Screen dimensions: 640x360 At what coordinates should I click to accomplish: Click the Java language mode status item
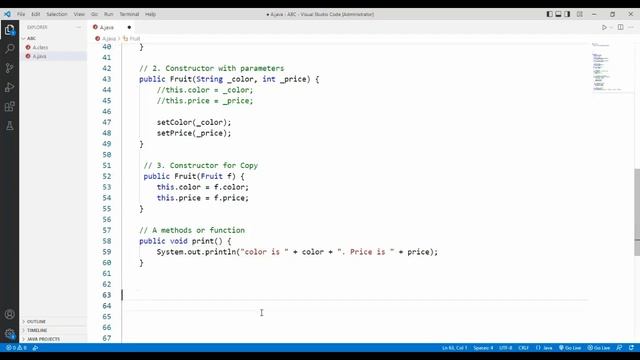[544, 348]
